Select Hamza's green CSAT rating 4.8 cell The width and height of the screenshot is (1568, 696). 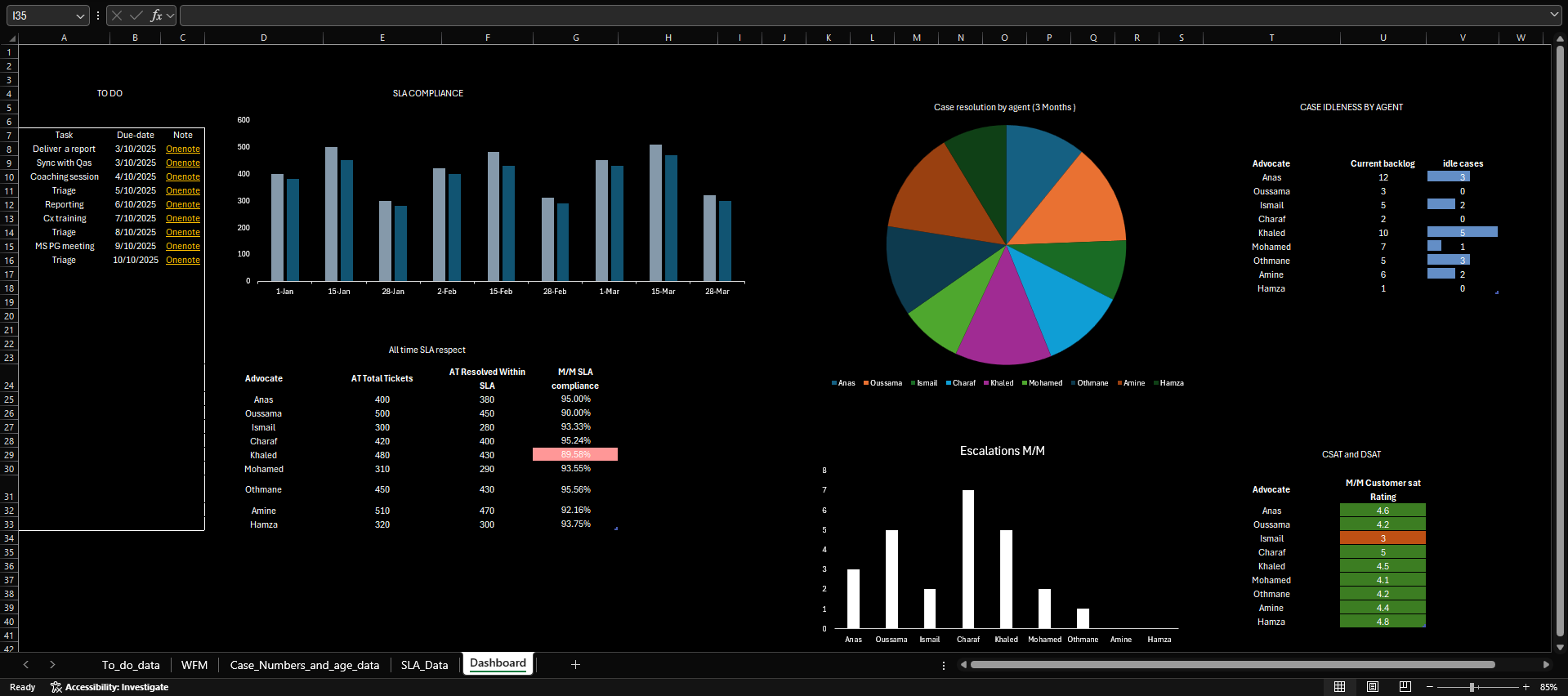tap(1383, 622)
